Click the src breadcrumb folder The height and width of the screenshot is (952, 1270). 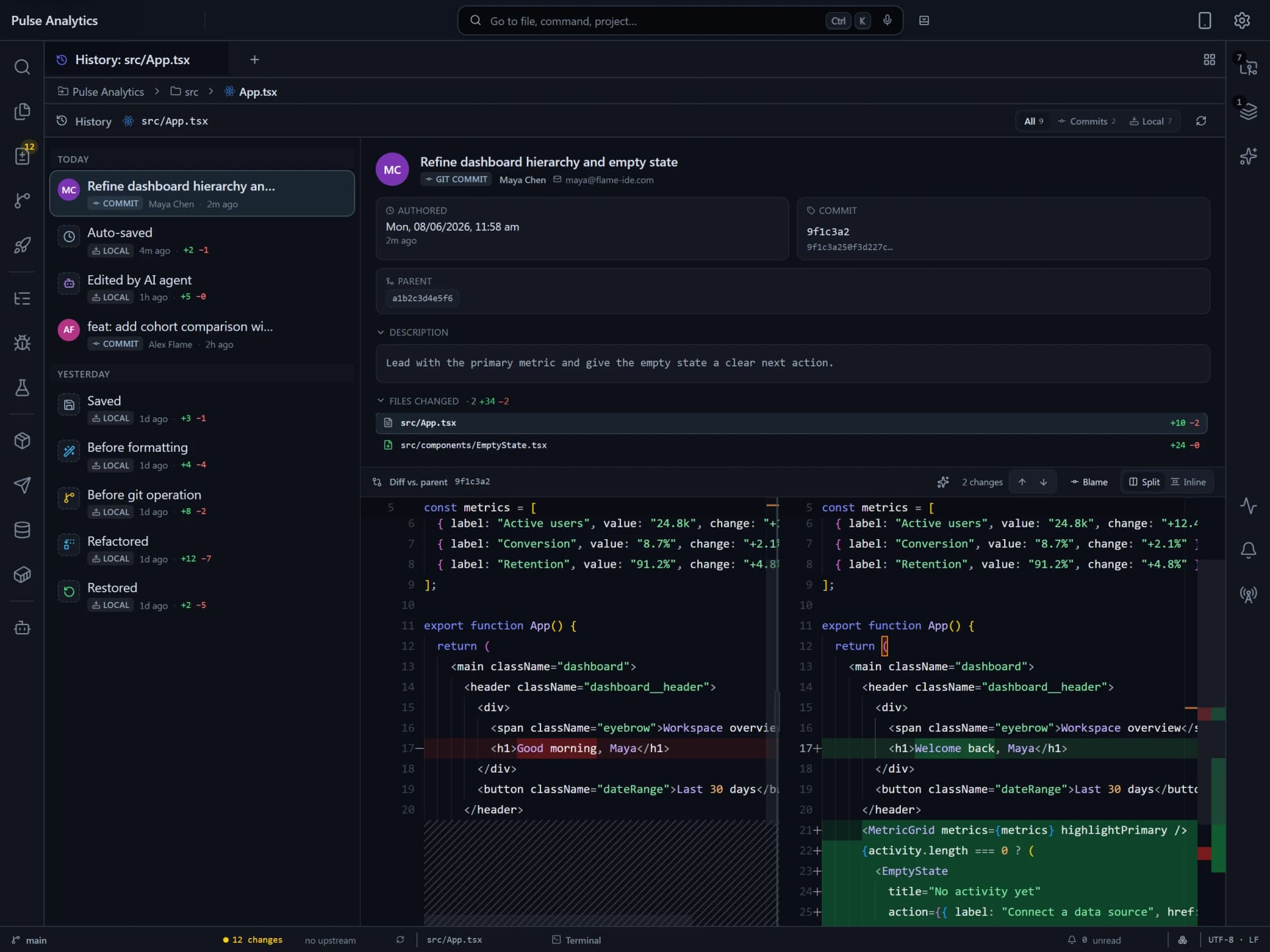tap(185, 91)
